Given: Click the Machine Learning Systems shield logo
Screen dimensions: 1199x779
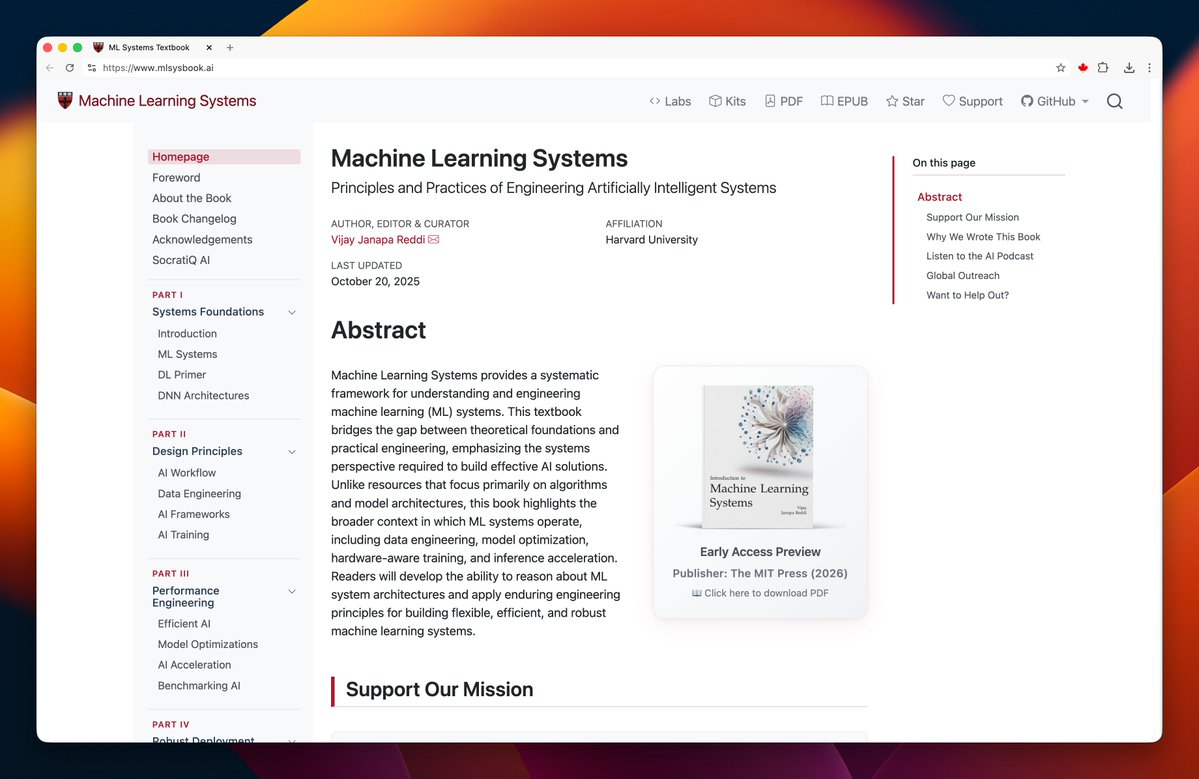Looking at the screenshot, I should [64, 100].
